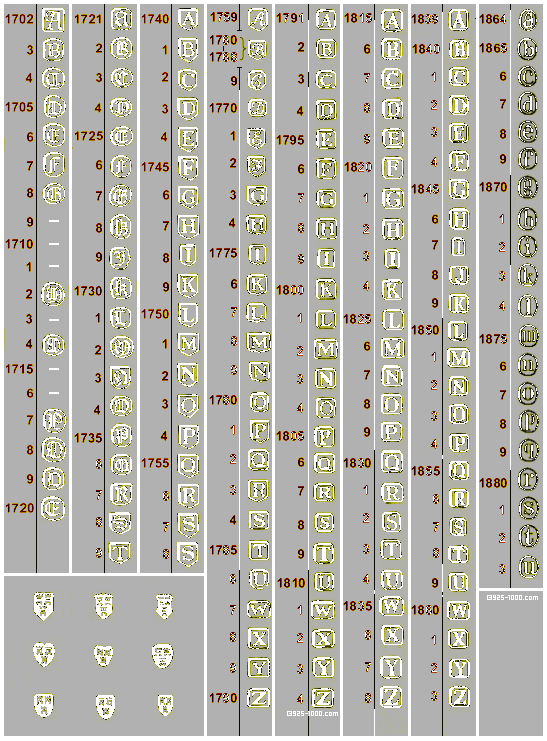The image size is (547, 741).
Task: Click the 1755 letter Q hallmark
Action: pyautogui.click(x=188, y=465)
